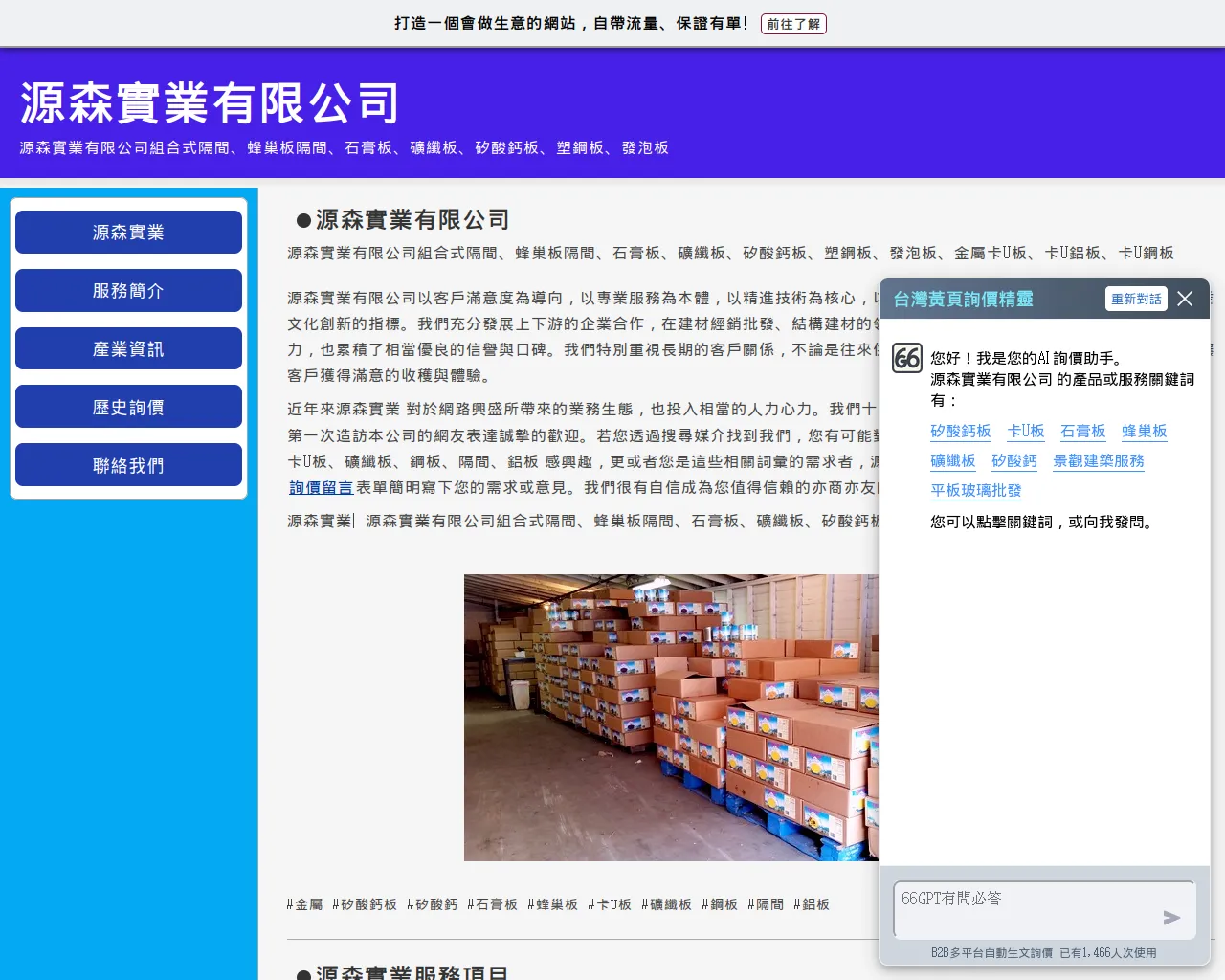This screenshot has width=1225, height=980.
Task: Open the 服務簡介 sidebar menu item
Action: click(x=127, y=290)
